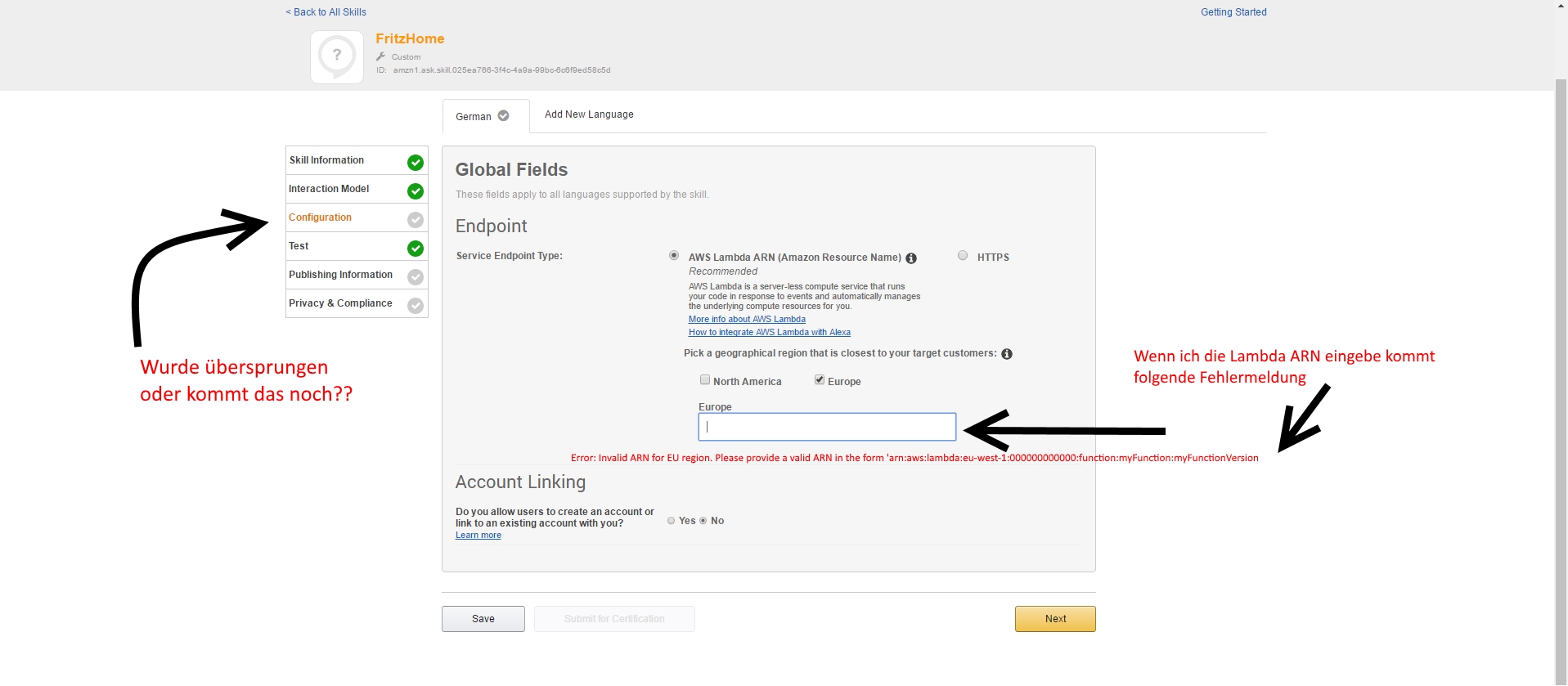Image resolution: width=1568 pixels, height=686 pixels.
Task: Follow the Back to All Skills link
Action: (x=326, y=12)
